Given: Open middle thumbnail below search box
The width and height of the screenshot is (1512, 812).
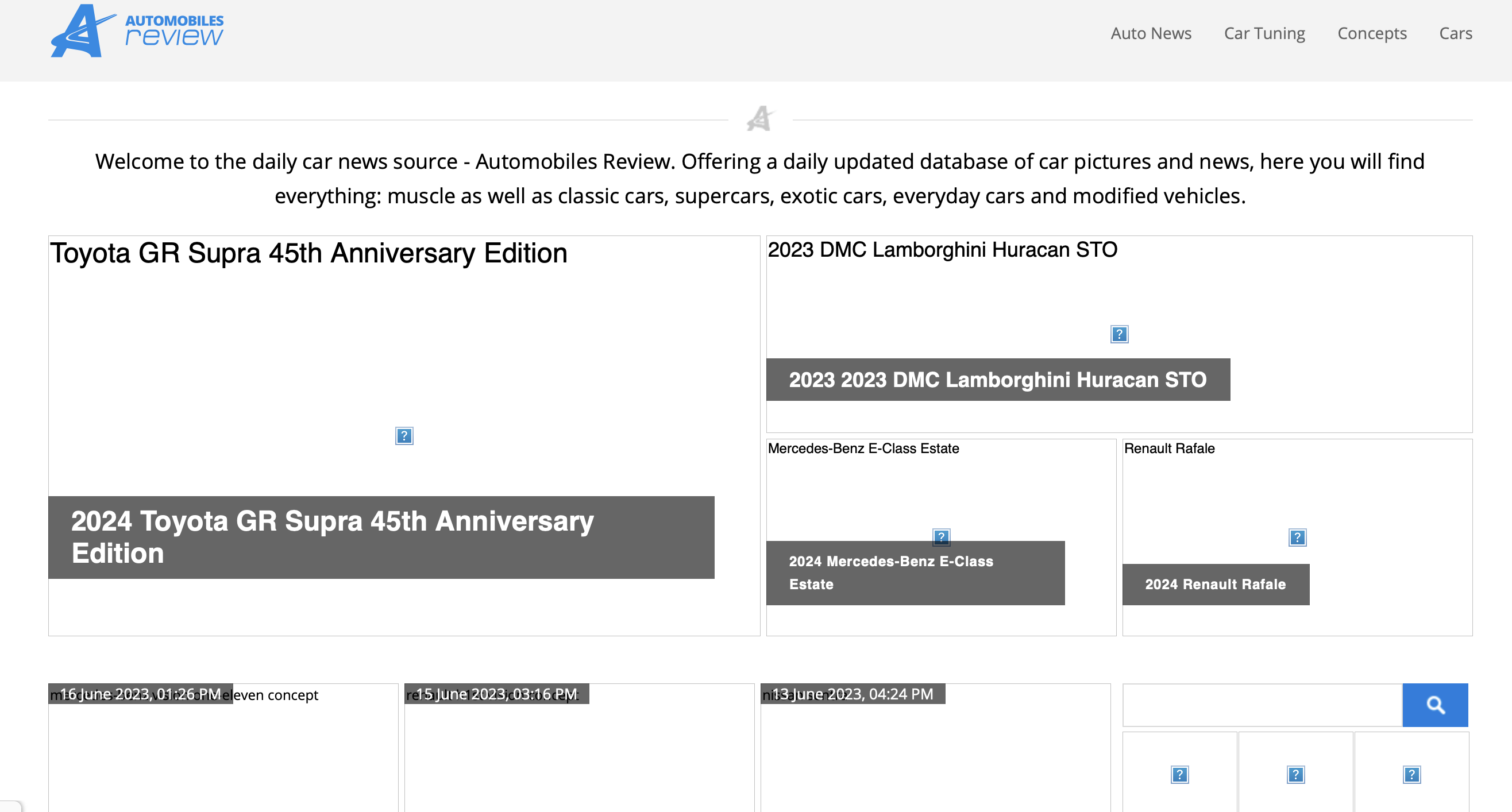Looking at the screenshot, I should [x=1295, y=775].
